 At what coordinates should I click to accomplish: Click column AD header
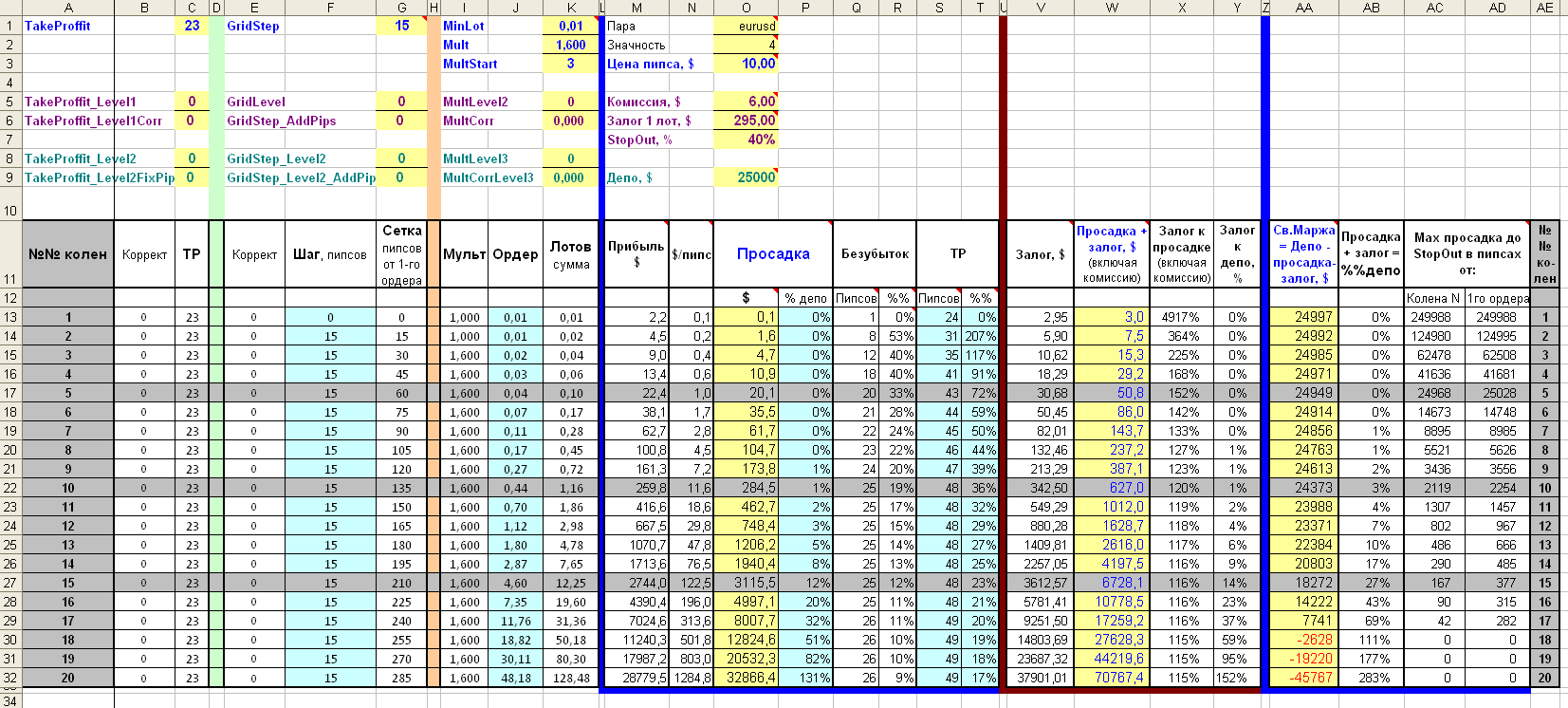click(x=1498, y=8)
